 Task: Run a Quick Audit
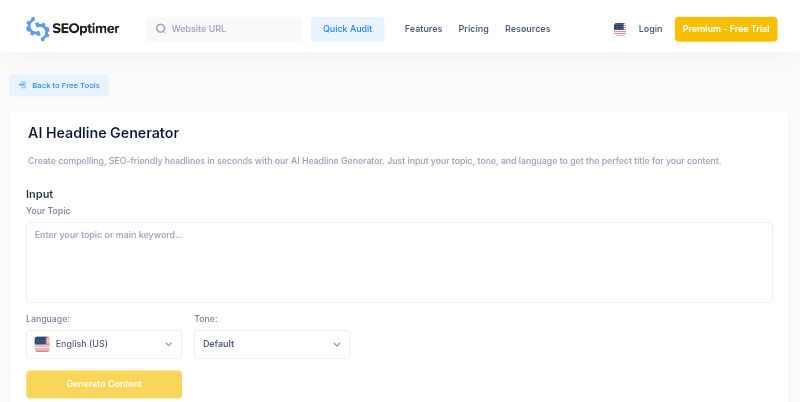(x=347, y=29)
